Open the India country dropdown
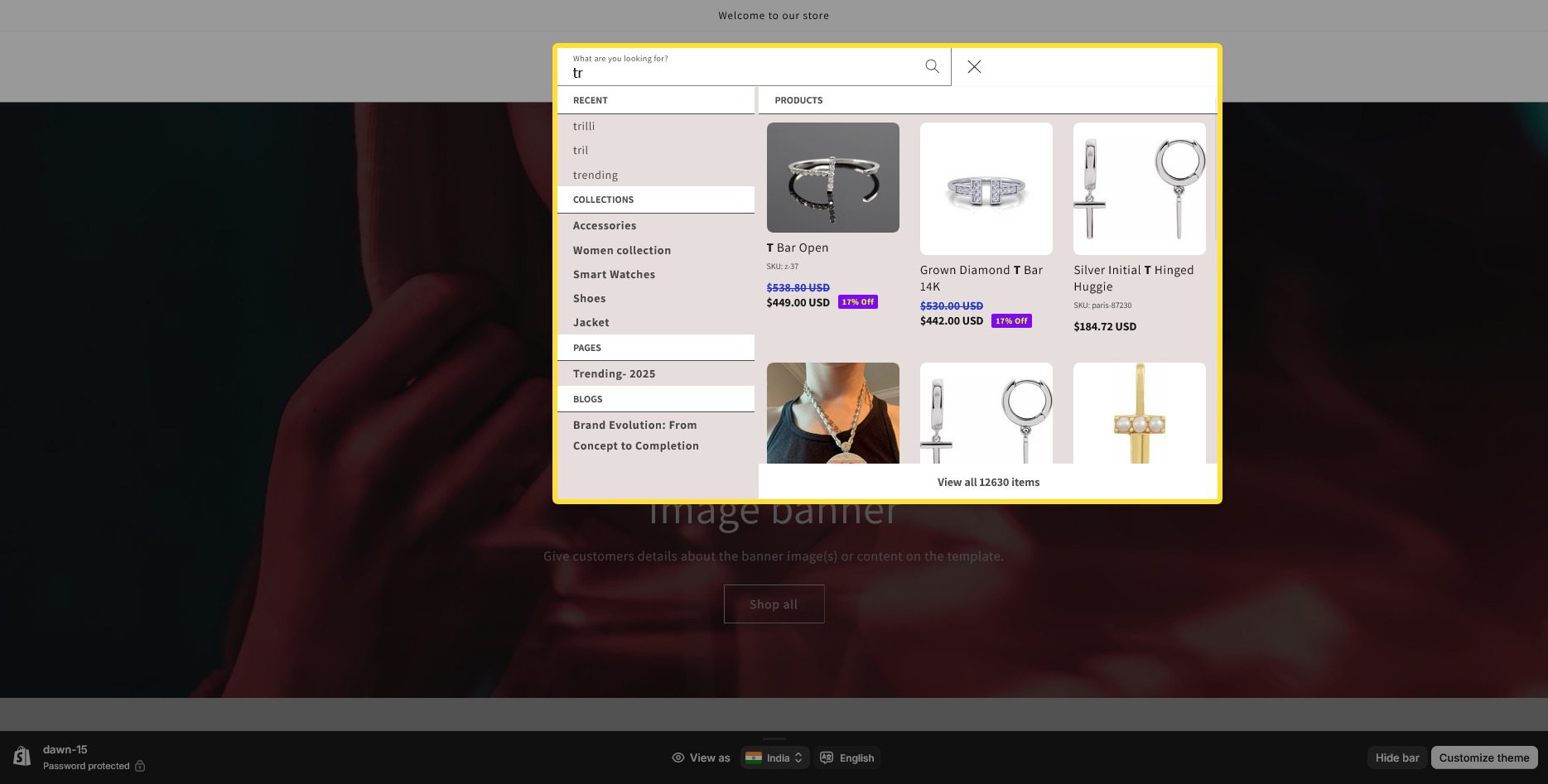Screen dimensions: 1548x784 click(x=774, y=758)
